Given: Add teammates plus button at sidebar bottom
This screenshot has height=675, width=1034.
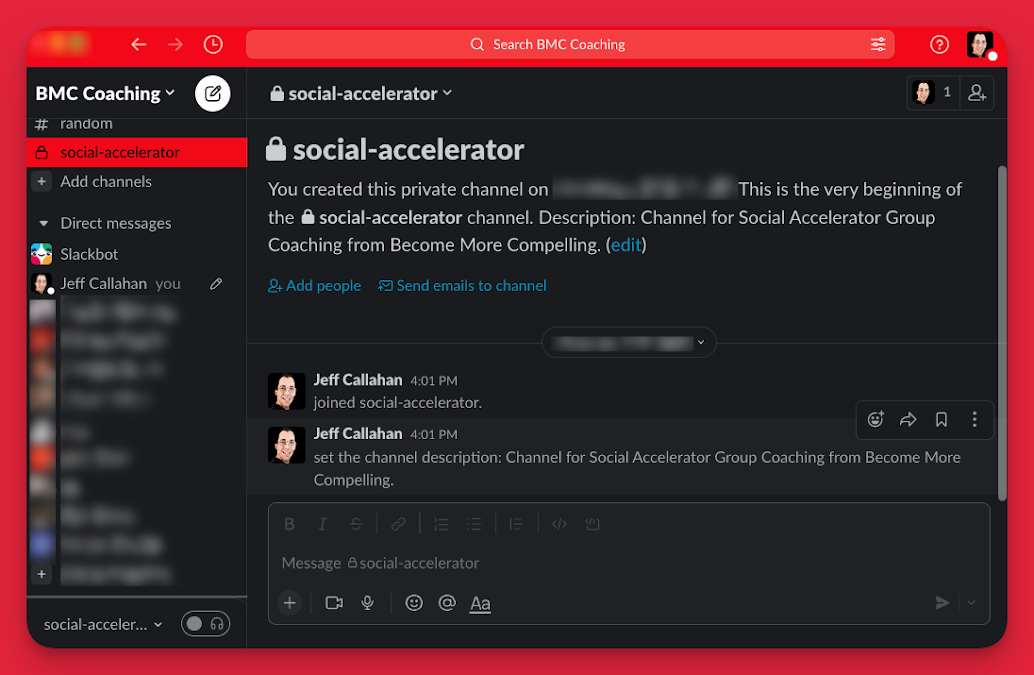Looking at the screenshot, I should [x=42, y=573].
